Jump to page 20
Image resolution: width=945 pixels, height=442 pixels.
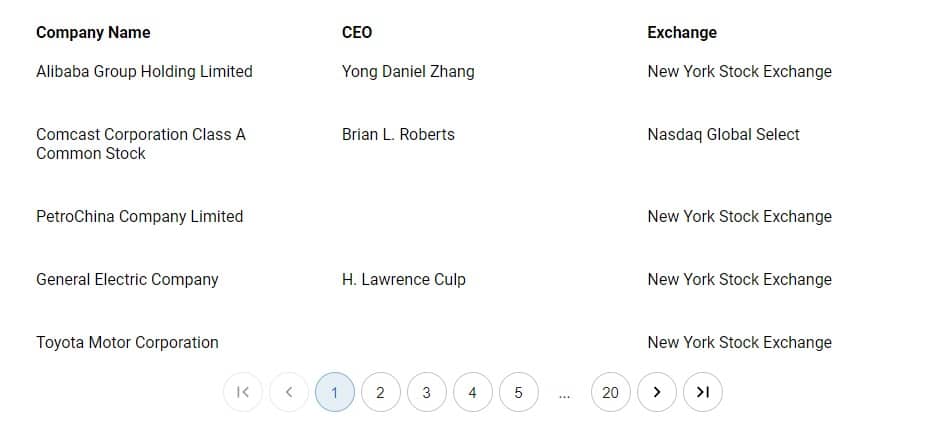click(611, 392)
